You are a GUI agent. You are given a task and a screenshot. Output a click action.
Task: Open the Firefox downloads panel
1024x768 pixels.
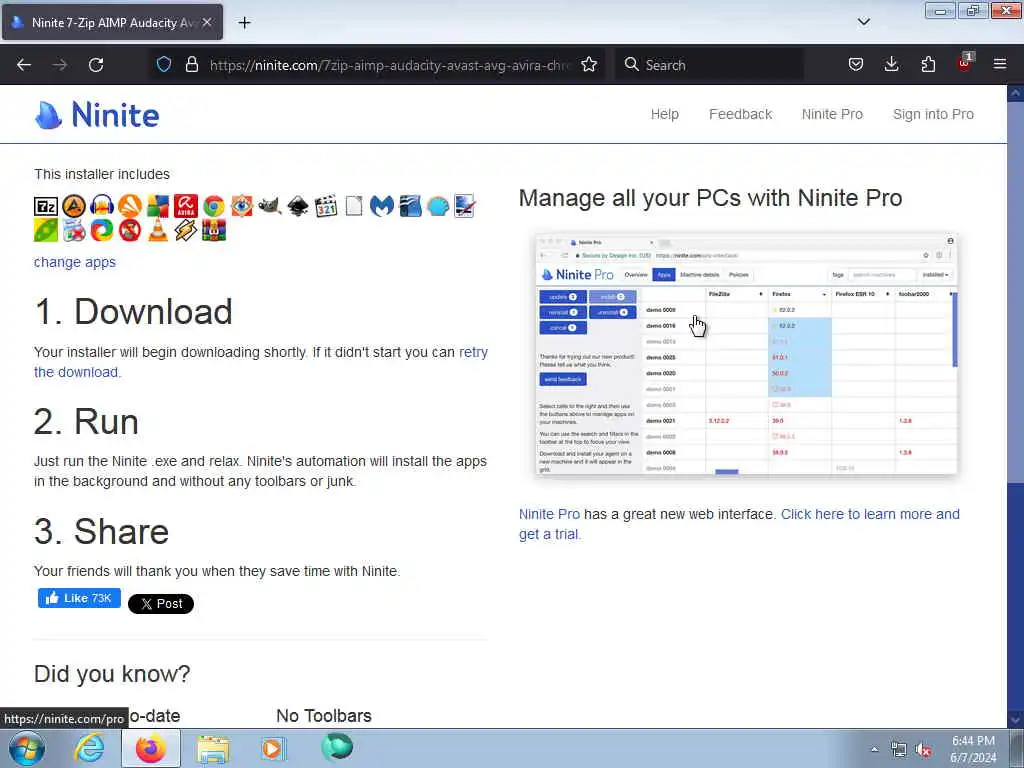[x=891, y=65]
